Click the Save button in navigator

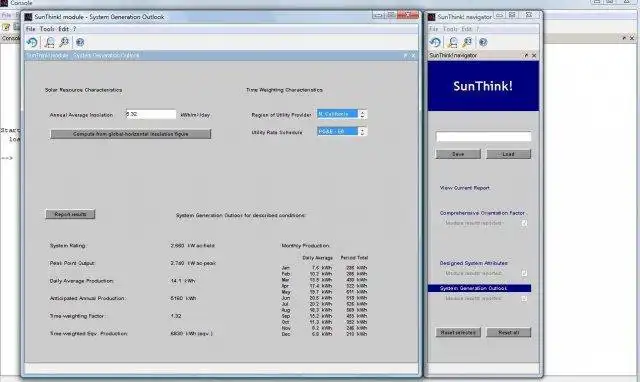[458, 154]
